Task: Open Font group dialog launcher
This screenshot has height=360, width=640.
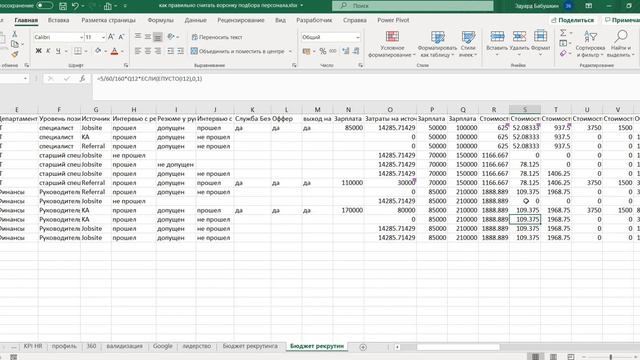Action: point(126,65)
